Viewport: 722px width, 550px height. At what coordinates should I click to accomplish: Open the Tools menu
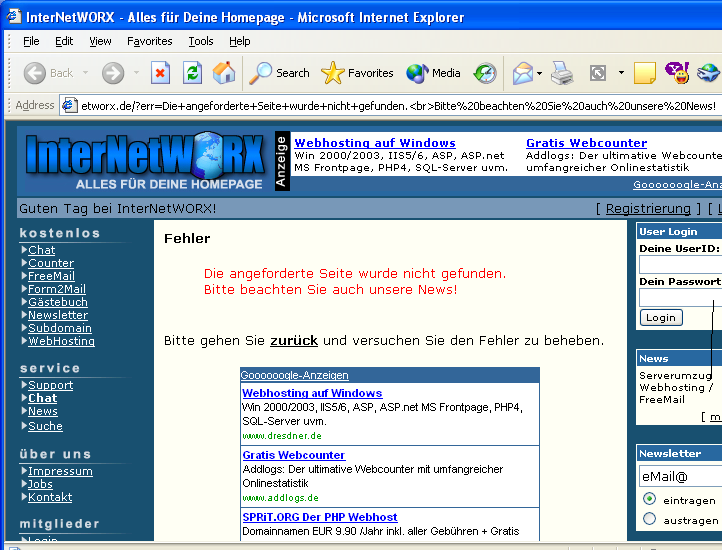click(201, 41)
